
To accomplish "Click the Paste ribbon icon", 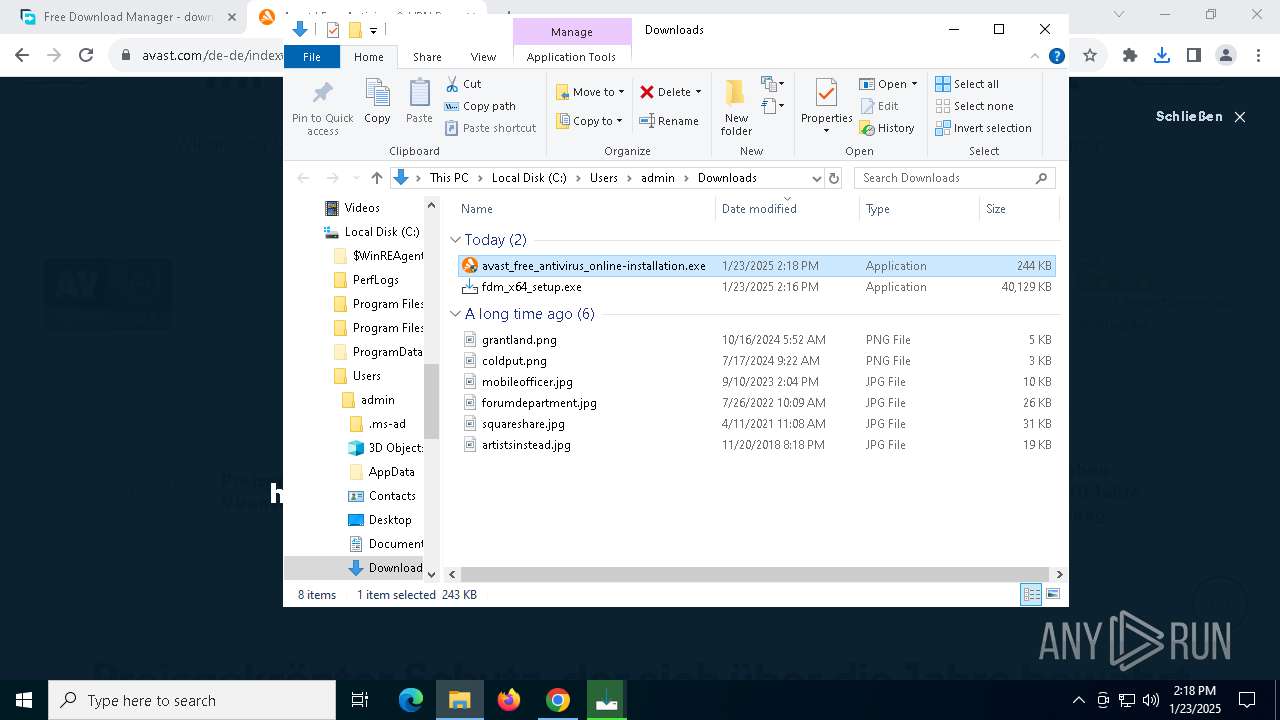I will click(419, 102).
